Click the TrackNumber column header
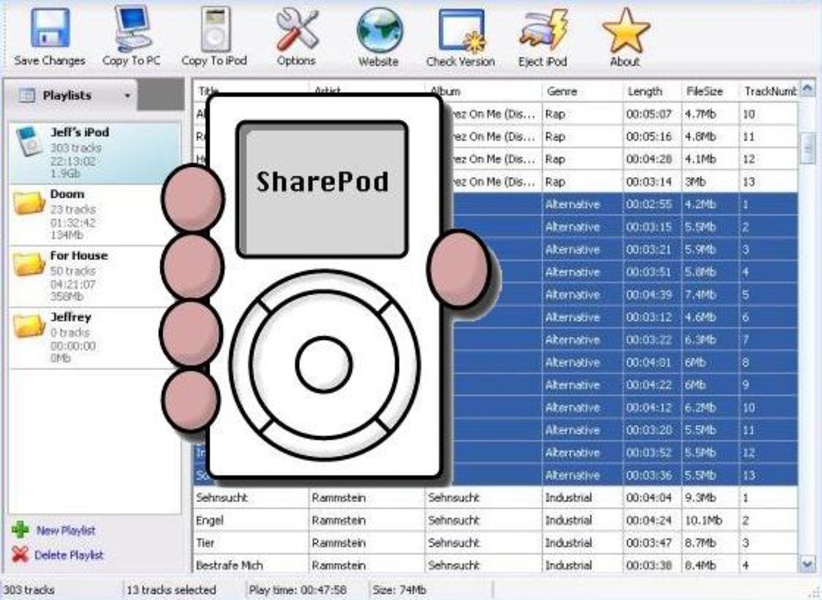This screenshot has width=822, height=600. coord(771,91)
